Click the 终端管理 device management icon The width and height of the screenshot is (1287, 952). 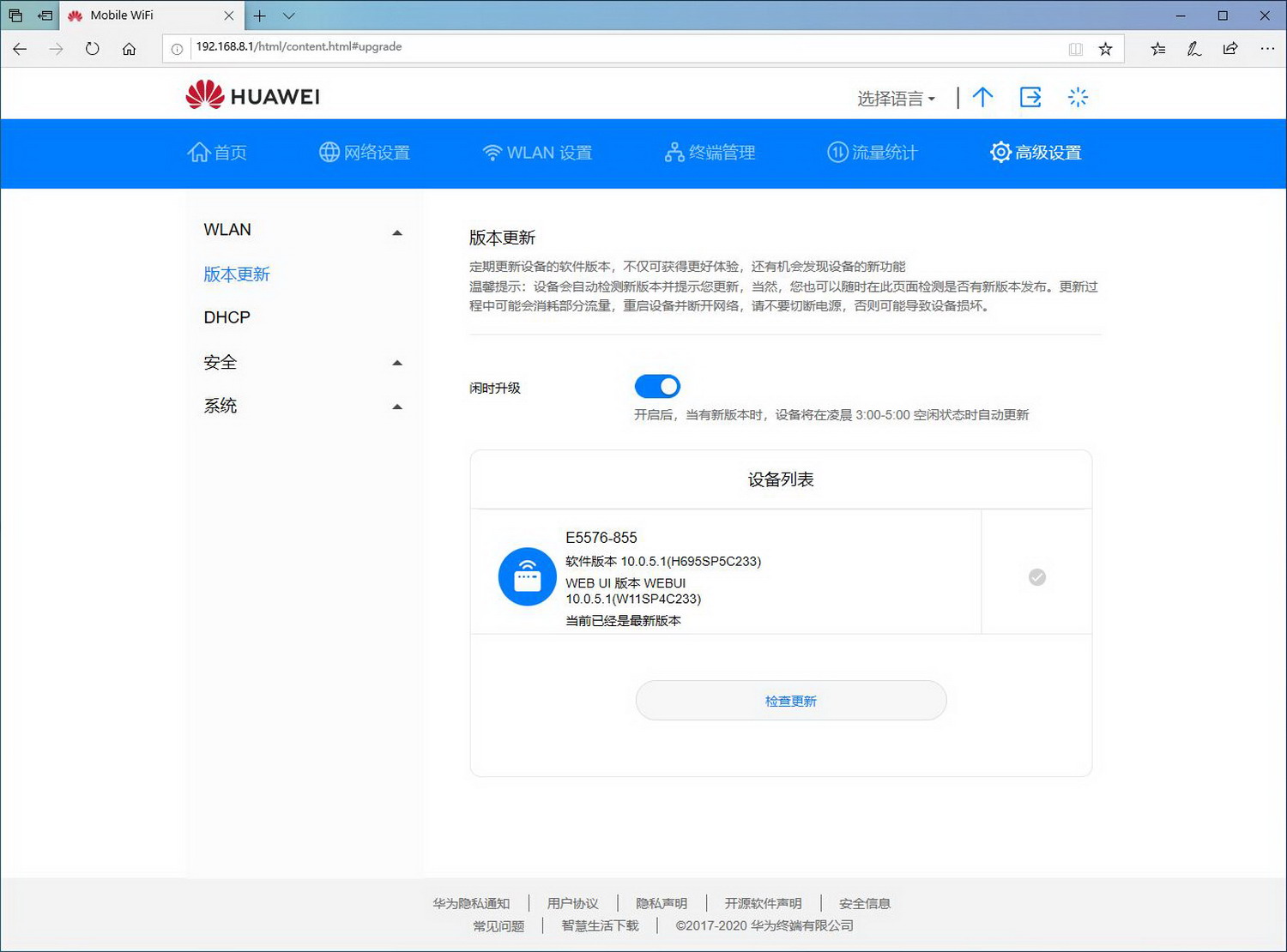point(674,152)
